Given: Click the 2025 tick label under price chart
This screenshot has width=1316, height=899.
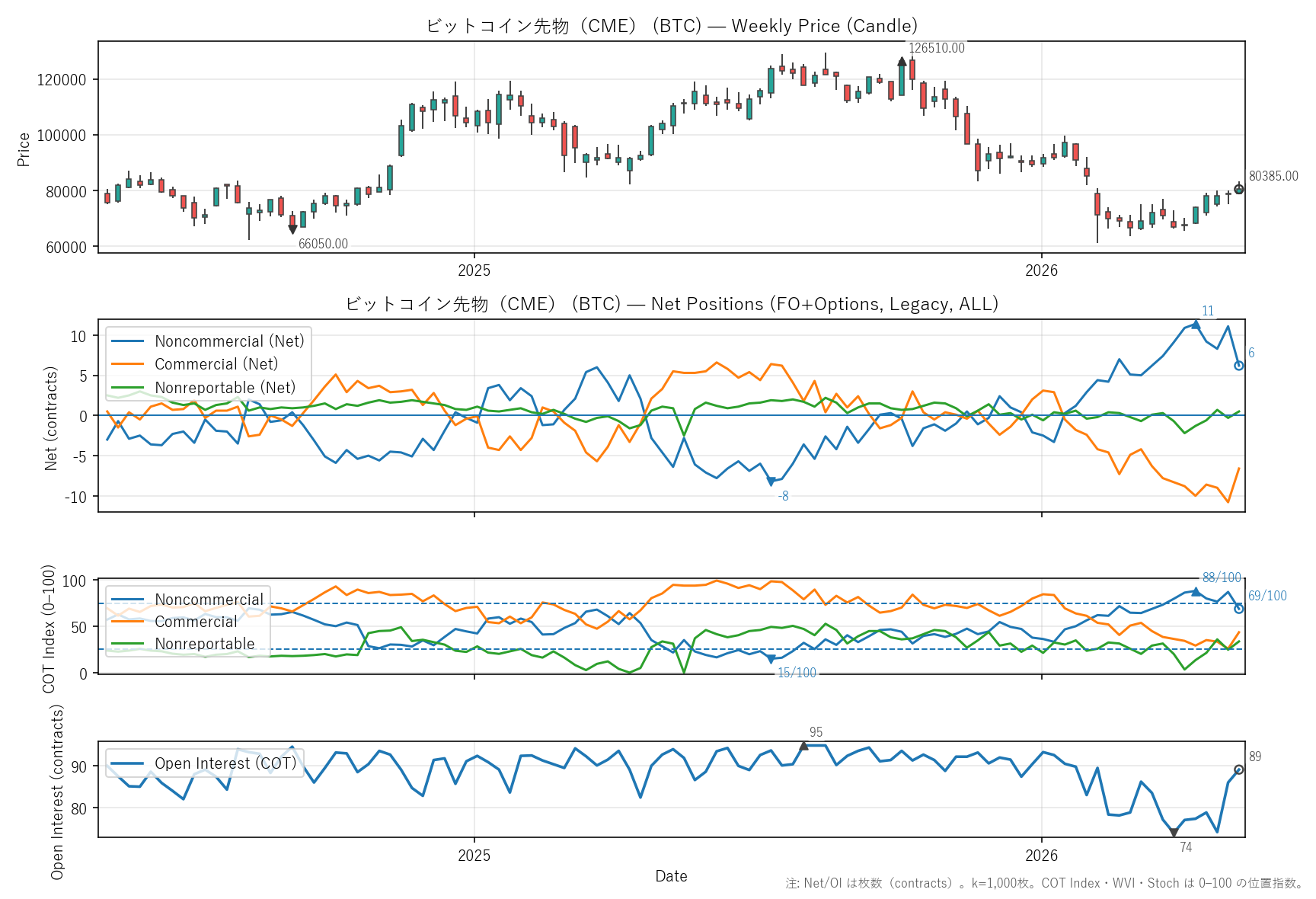Looking at the screenshot, I should click(474, 270).
